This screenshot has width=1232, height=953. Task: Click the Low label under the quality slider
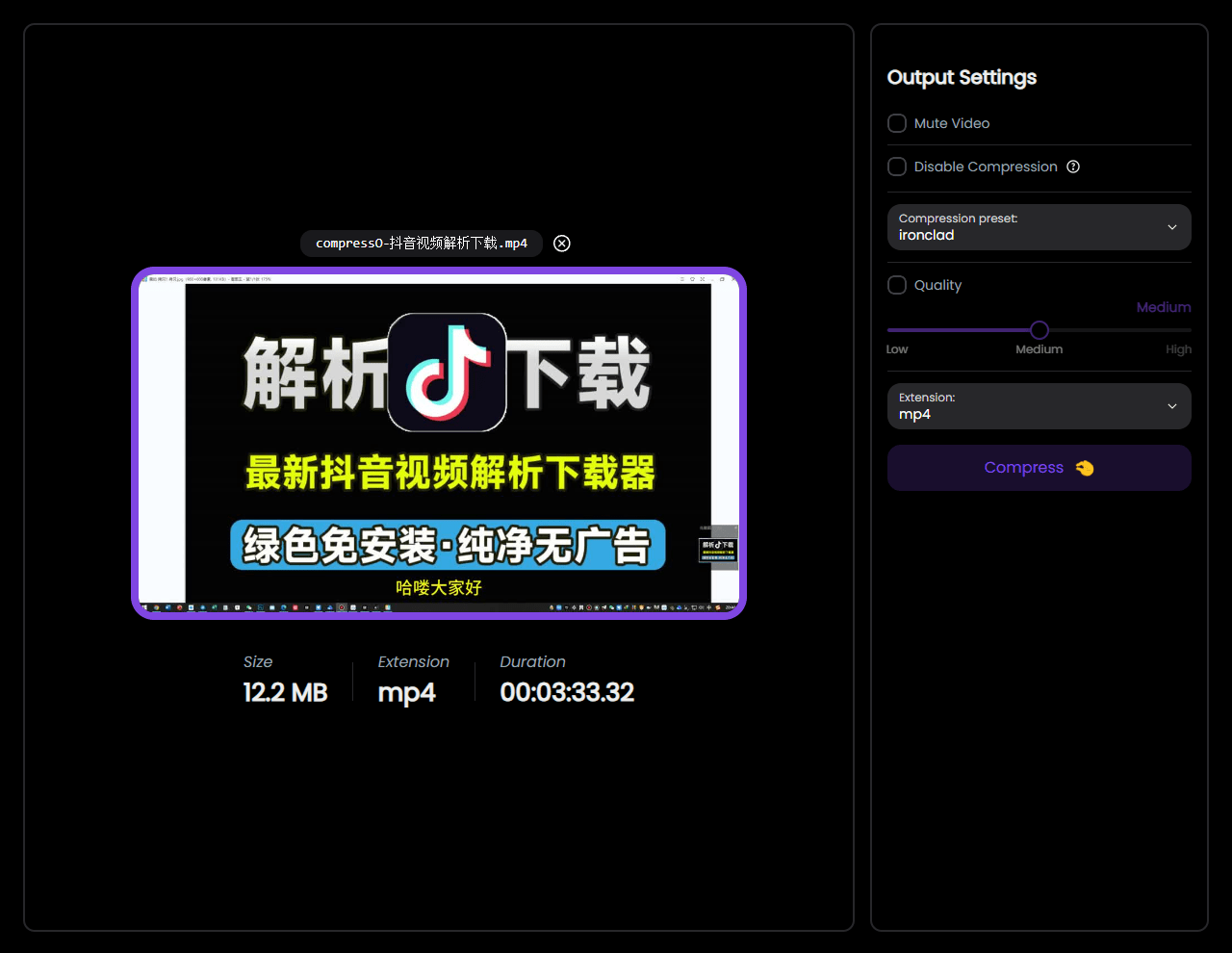pyautogui.click(x=896, y=349)
